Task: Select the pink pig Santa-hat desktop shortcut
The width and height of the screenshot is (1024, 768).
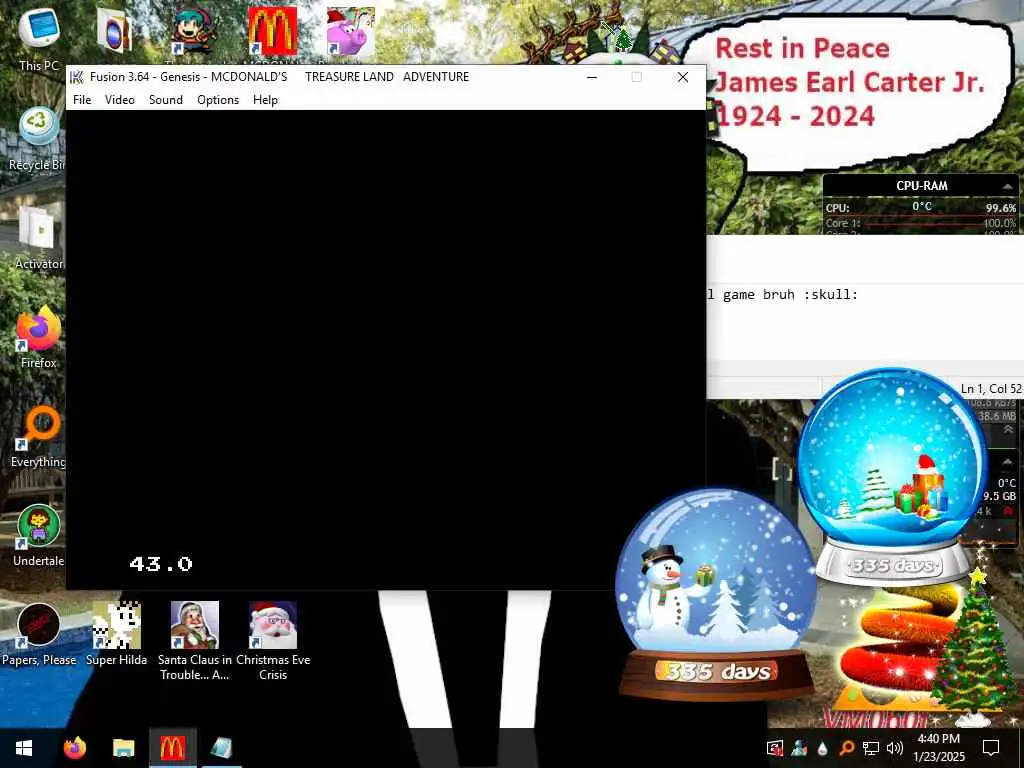Action: pyautogui.click(x=351, y=31)
